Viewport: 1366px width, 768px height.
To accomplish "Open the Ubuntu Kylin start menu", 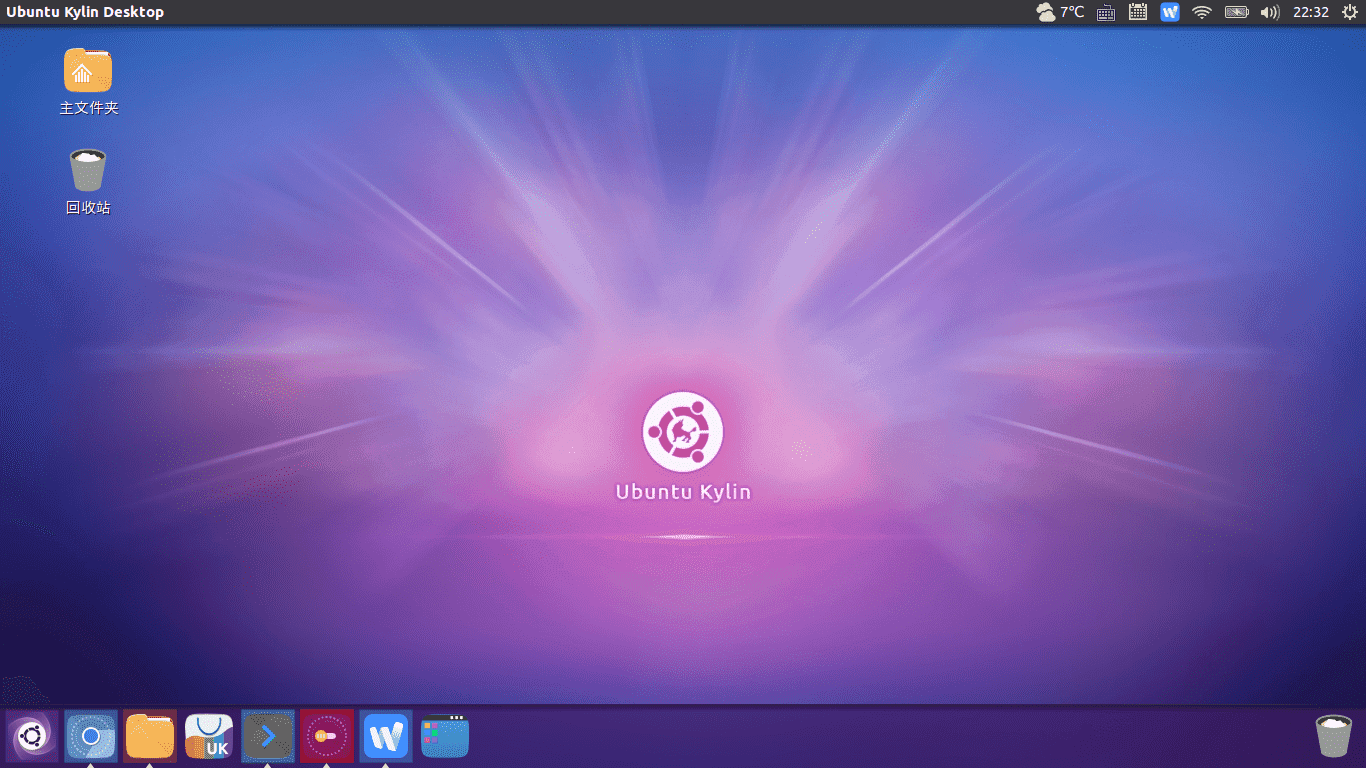I will coord(31,737).
